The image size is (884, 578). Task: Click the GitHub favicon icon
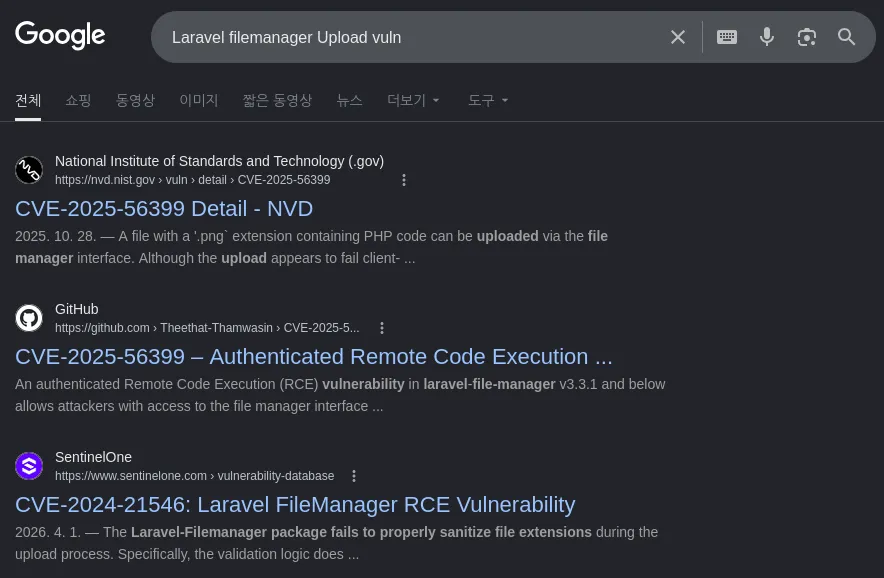tap(29, 318)
